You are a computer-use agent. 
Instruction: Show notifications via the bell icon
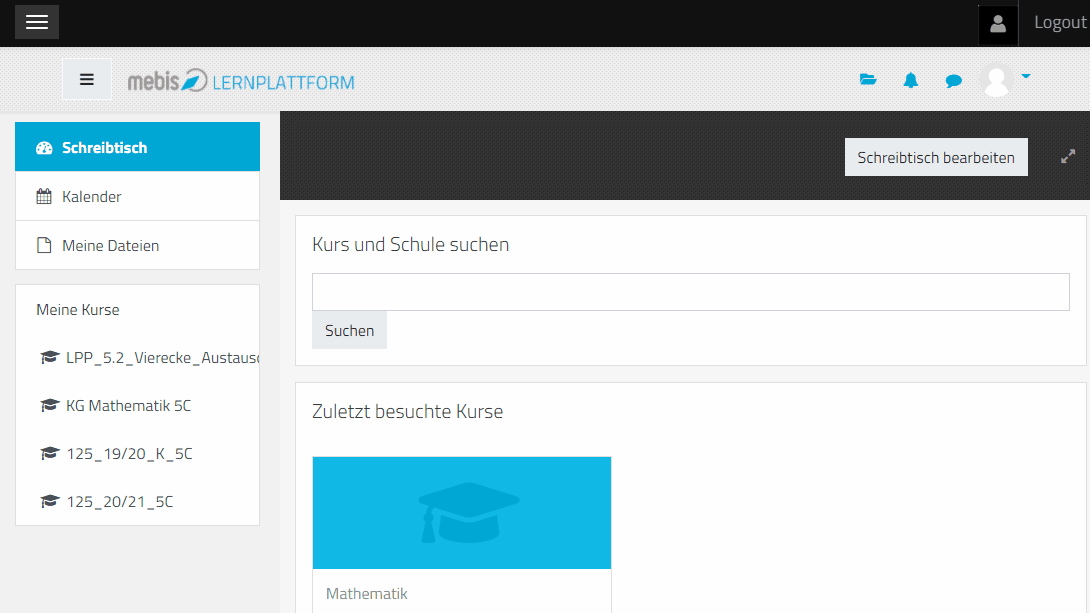(x=911, y=80)
